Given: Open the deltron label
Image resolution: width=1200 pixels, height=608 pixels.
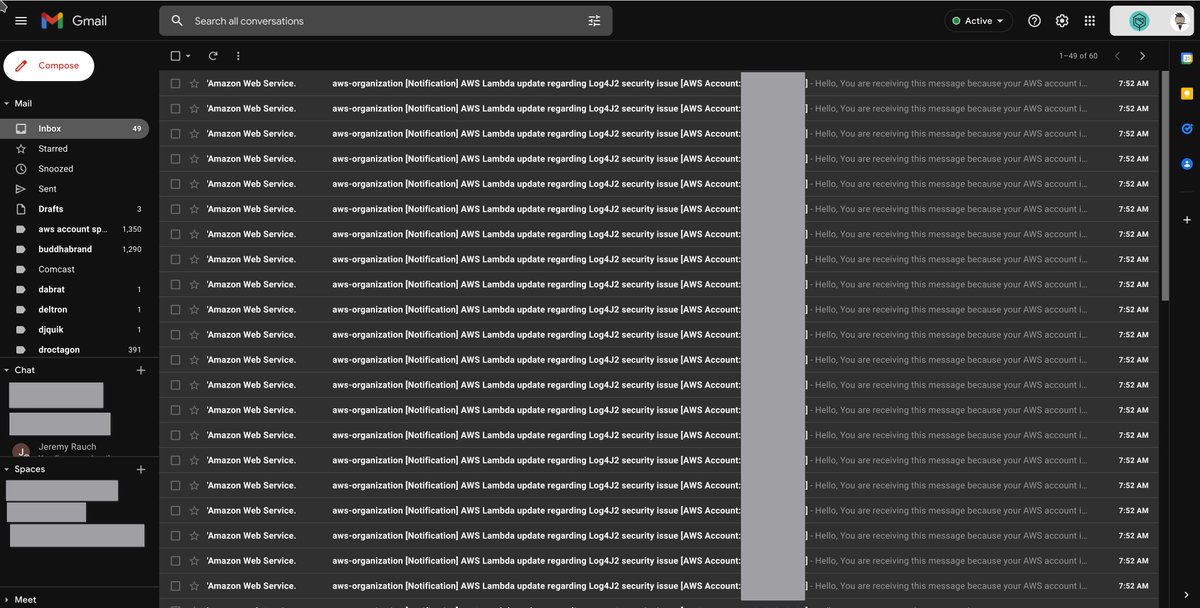Looking at the screenshot, I should pyautogui.click(x=74, y=309).
